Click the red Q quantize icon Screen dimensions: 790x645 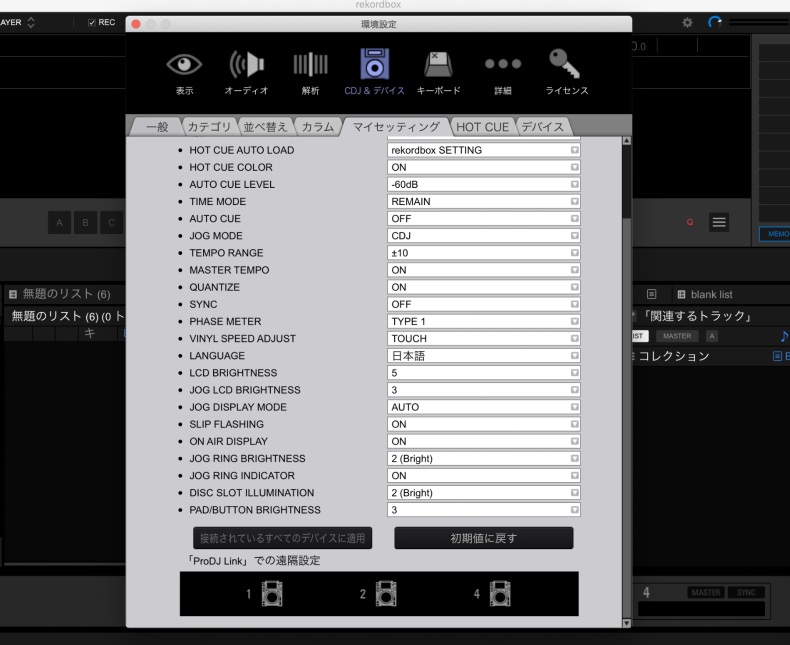tap(690, 222)
